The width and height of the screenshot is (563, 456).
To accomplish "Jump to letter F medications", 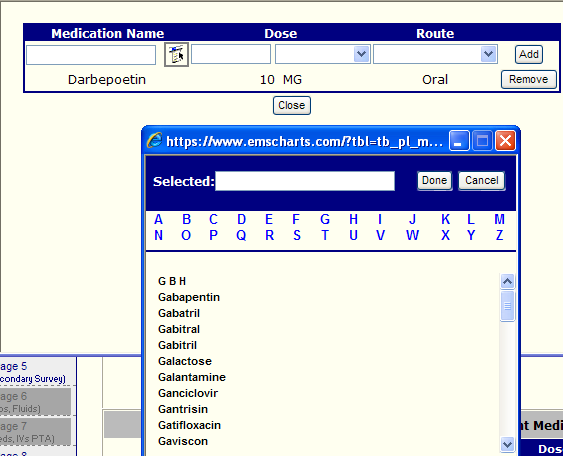I will tap(296, 219).
